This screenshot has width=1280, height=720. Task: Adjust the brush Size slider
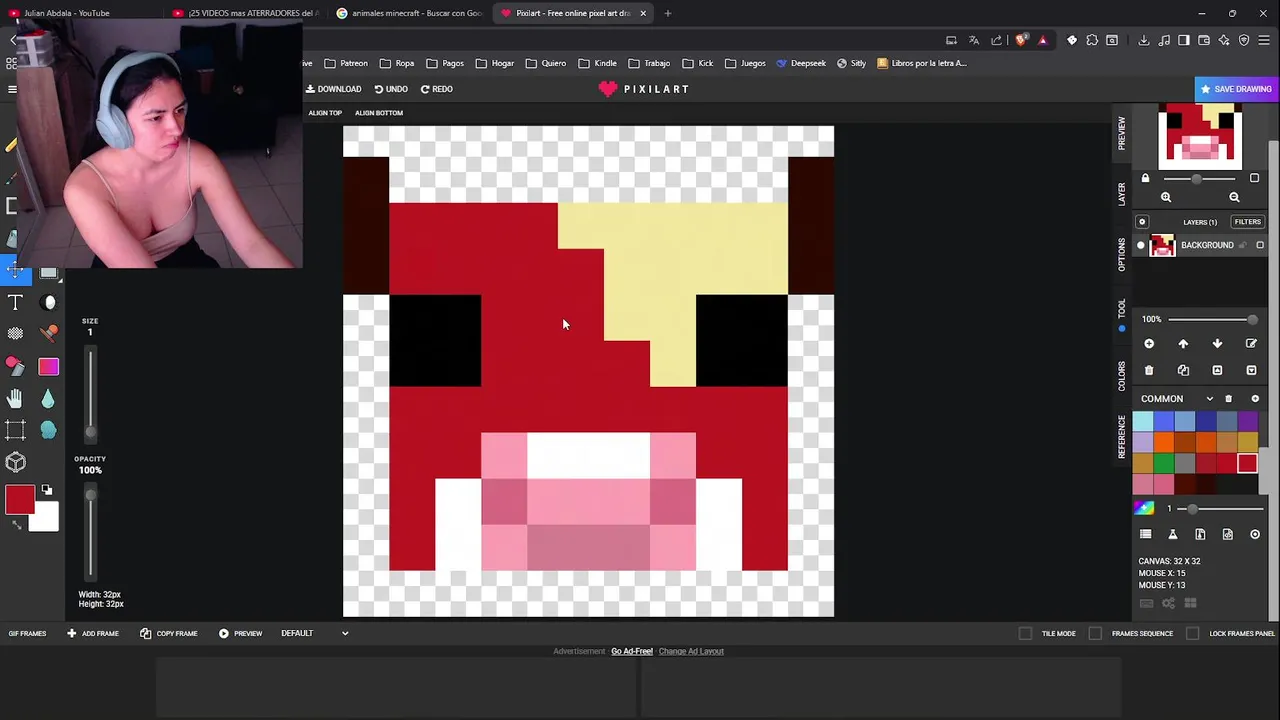pos(90,395)
